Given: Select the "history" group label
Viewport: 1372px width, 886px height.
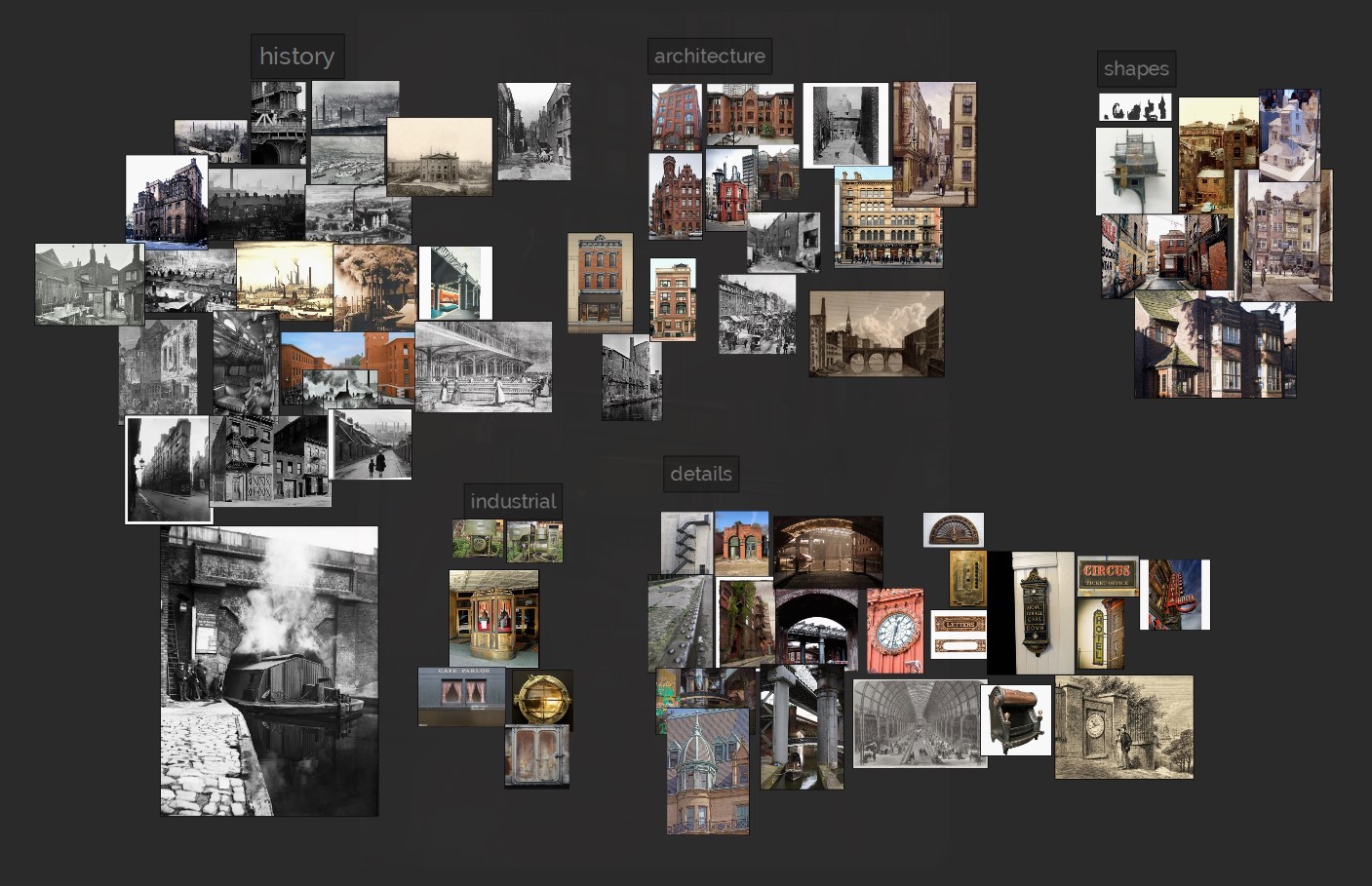Looking at the screenshot, I should click(x=296, y=57).
